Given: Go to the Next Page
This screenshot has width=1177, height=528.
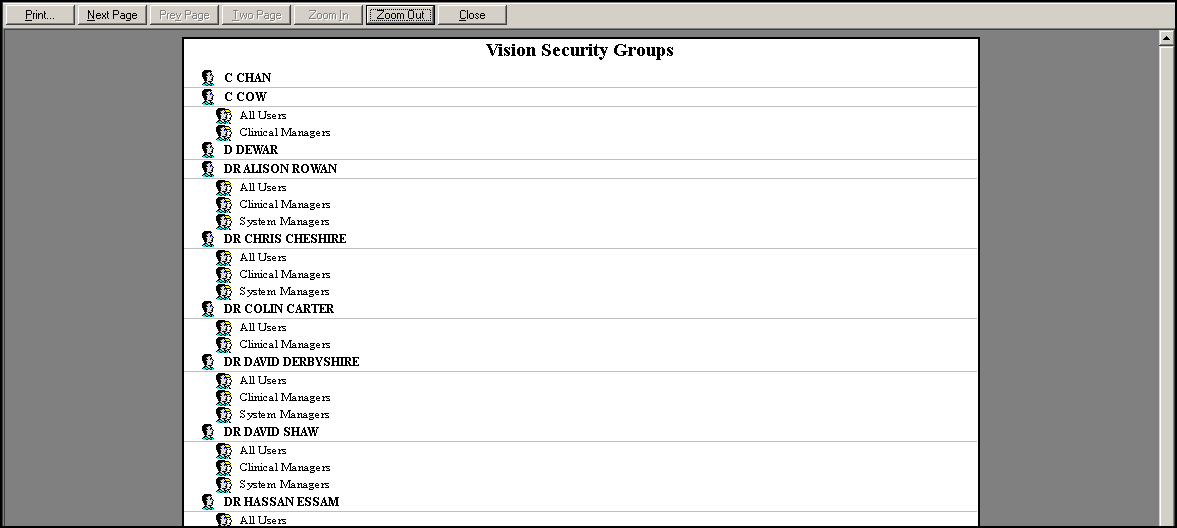Looking at the screenshot, I should (x=112, y=15).
